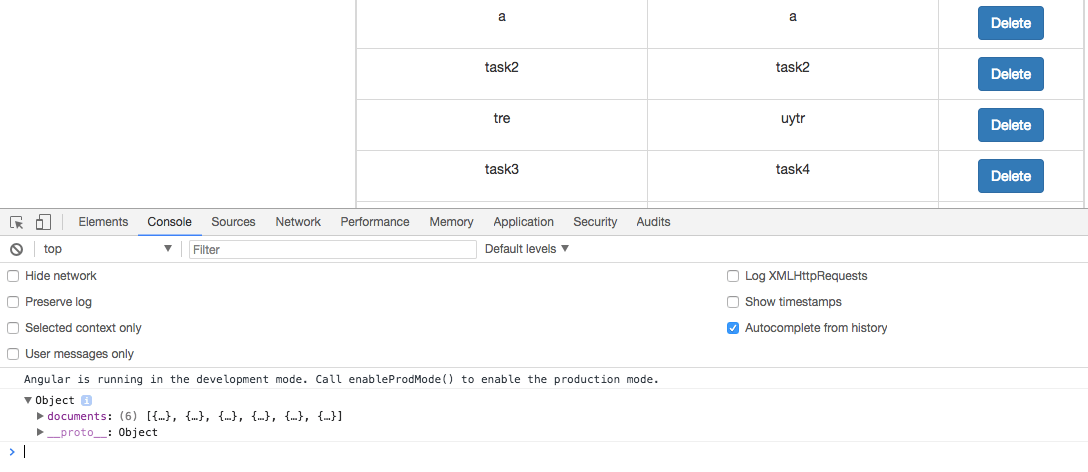Switch to the Security tab
This screenshot has width=1088, height=472.
[595, 222]
